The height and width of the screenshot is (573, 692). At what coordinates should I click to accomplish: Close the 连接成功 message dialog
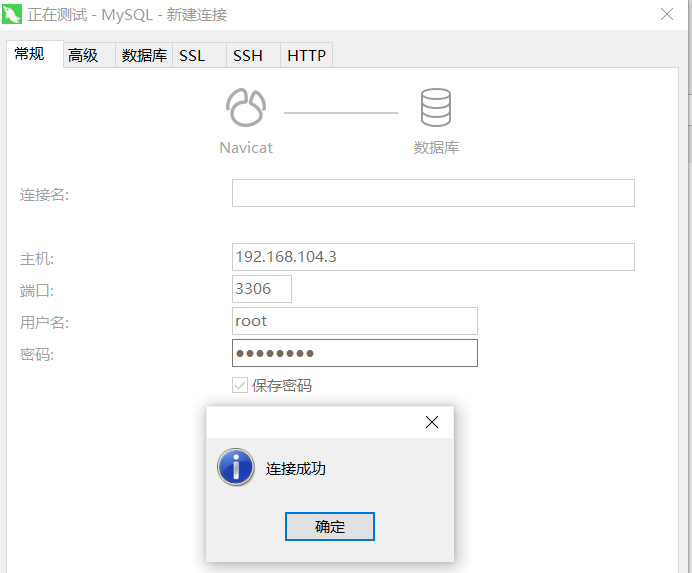432,422
